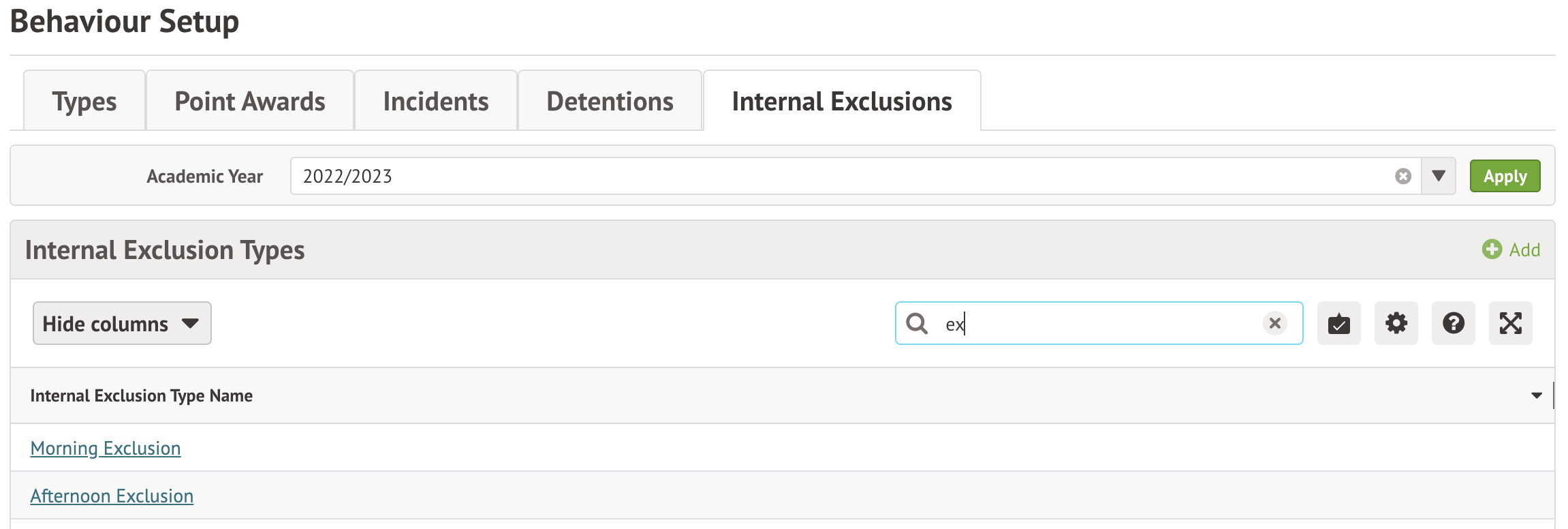The height and width of the screenshot is (529, 1568).
Task: Open the Morning Exclusion link
Action: click(x=106, y=449)
